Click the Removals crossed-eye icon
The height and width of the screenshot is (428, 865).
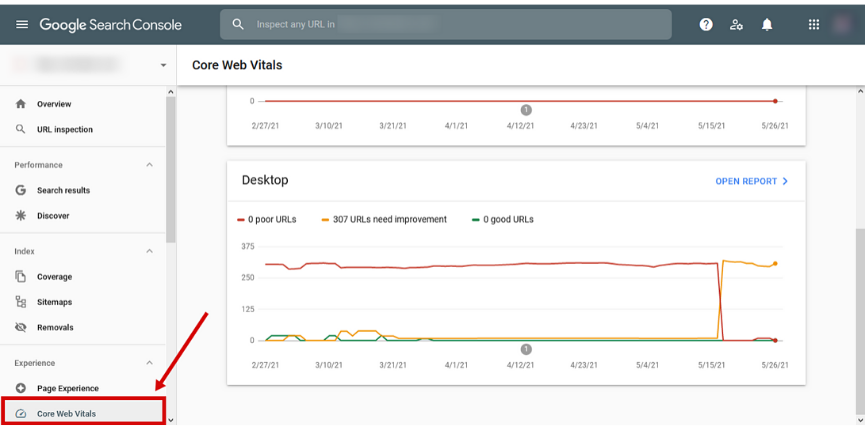(x=20, y=327)
